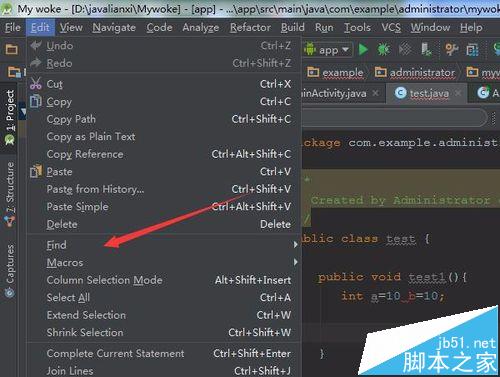This screenshot has width=500, height=377.
Task: Click the Redo arrow icon
Action: pyautogui.click(x=36, y=63)
